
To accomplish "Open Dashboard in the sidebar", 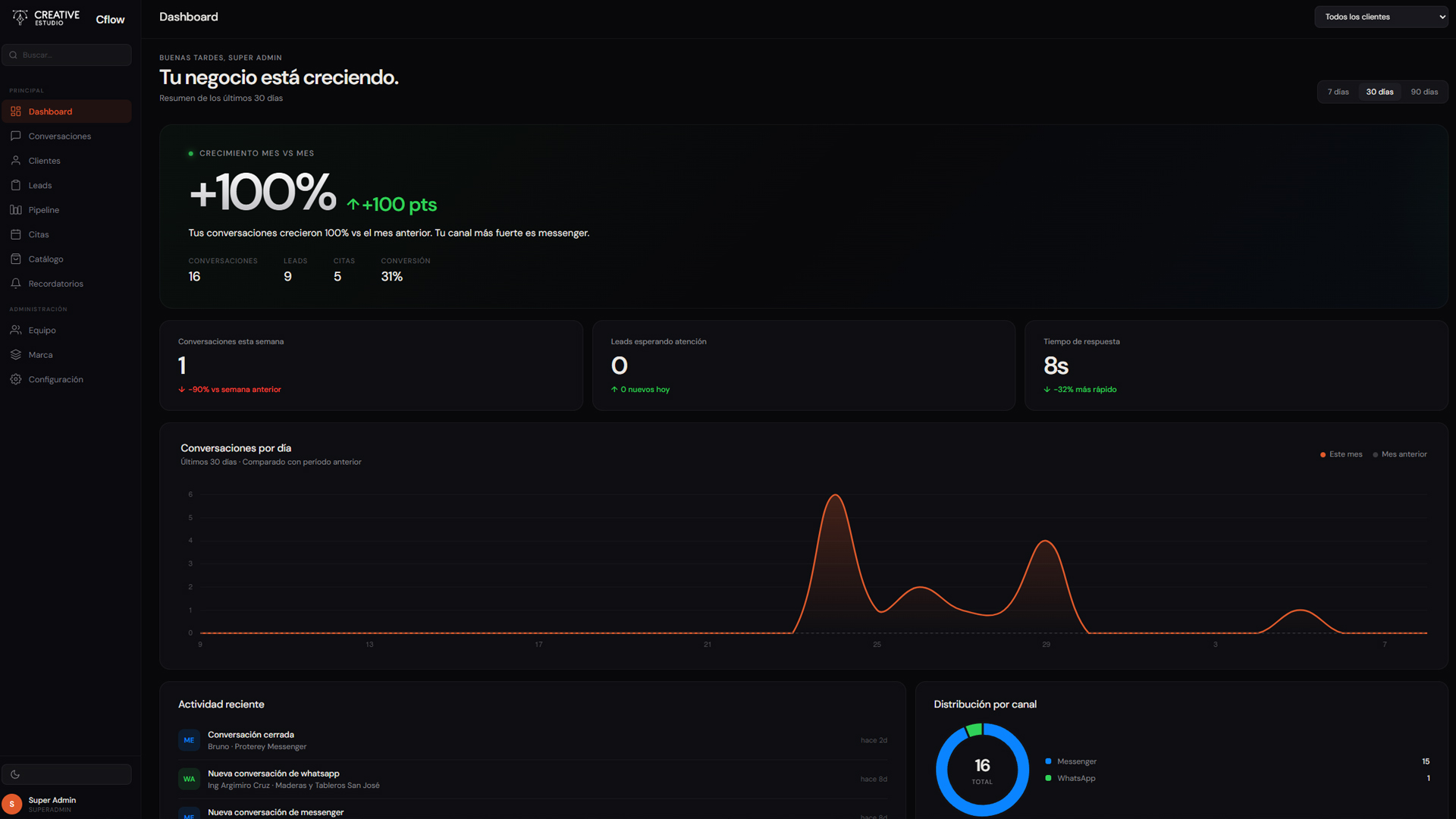I will (x=67, y=111).
